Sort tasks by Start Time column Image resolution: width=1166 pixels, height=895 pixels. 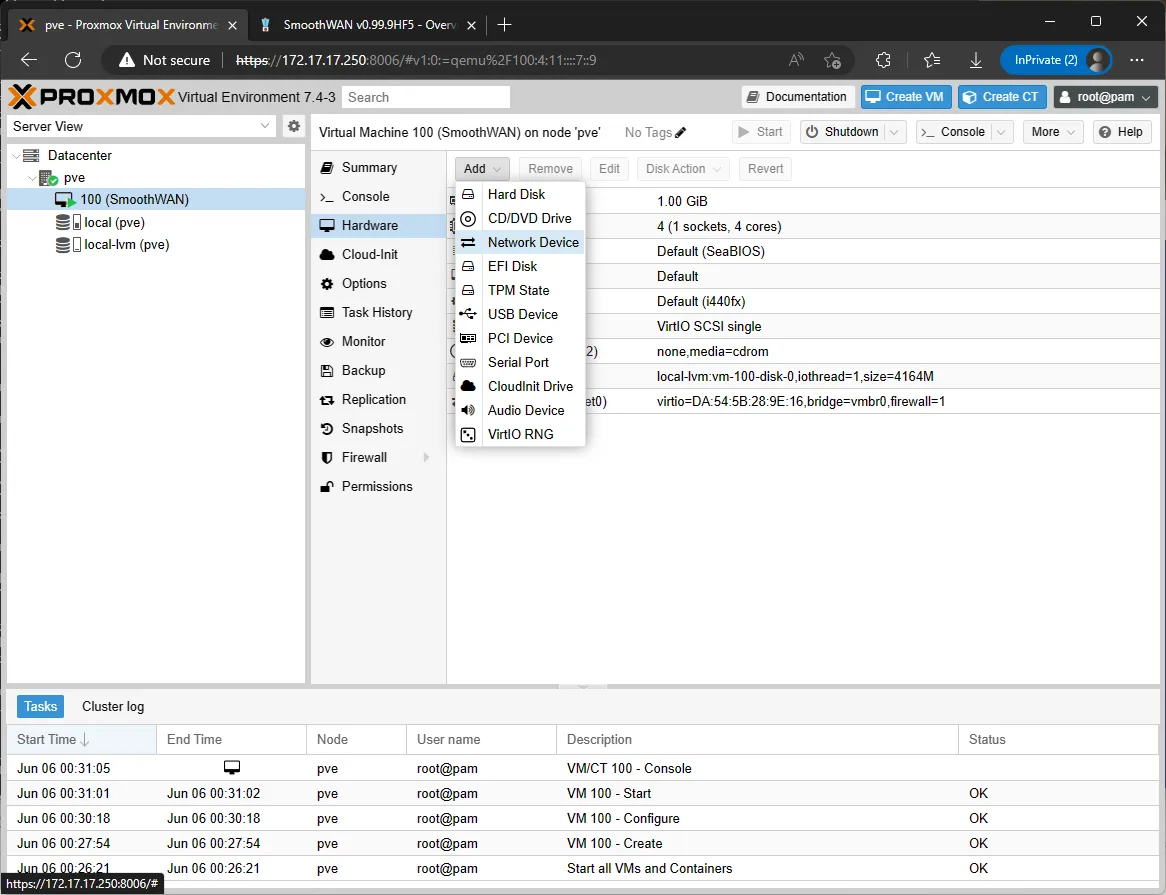pos(82,739)
